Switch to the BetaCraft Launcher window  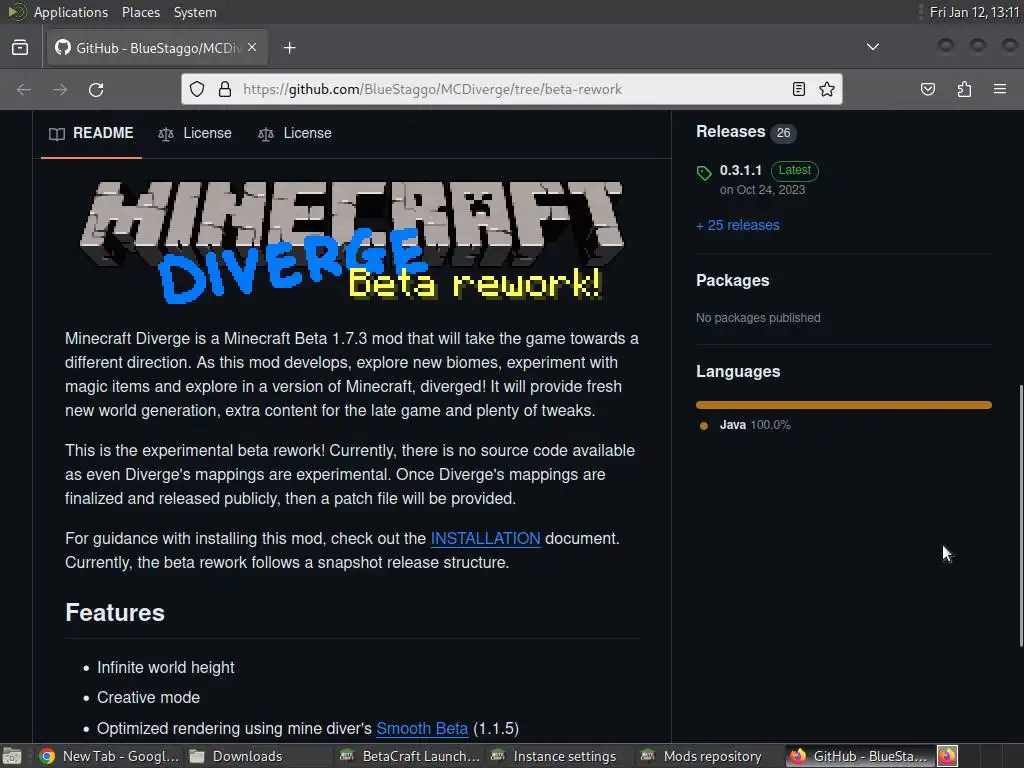(409, 756)
